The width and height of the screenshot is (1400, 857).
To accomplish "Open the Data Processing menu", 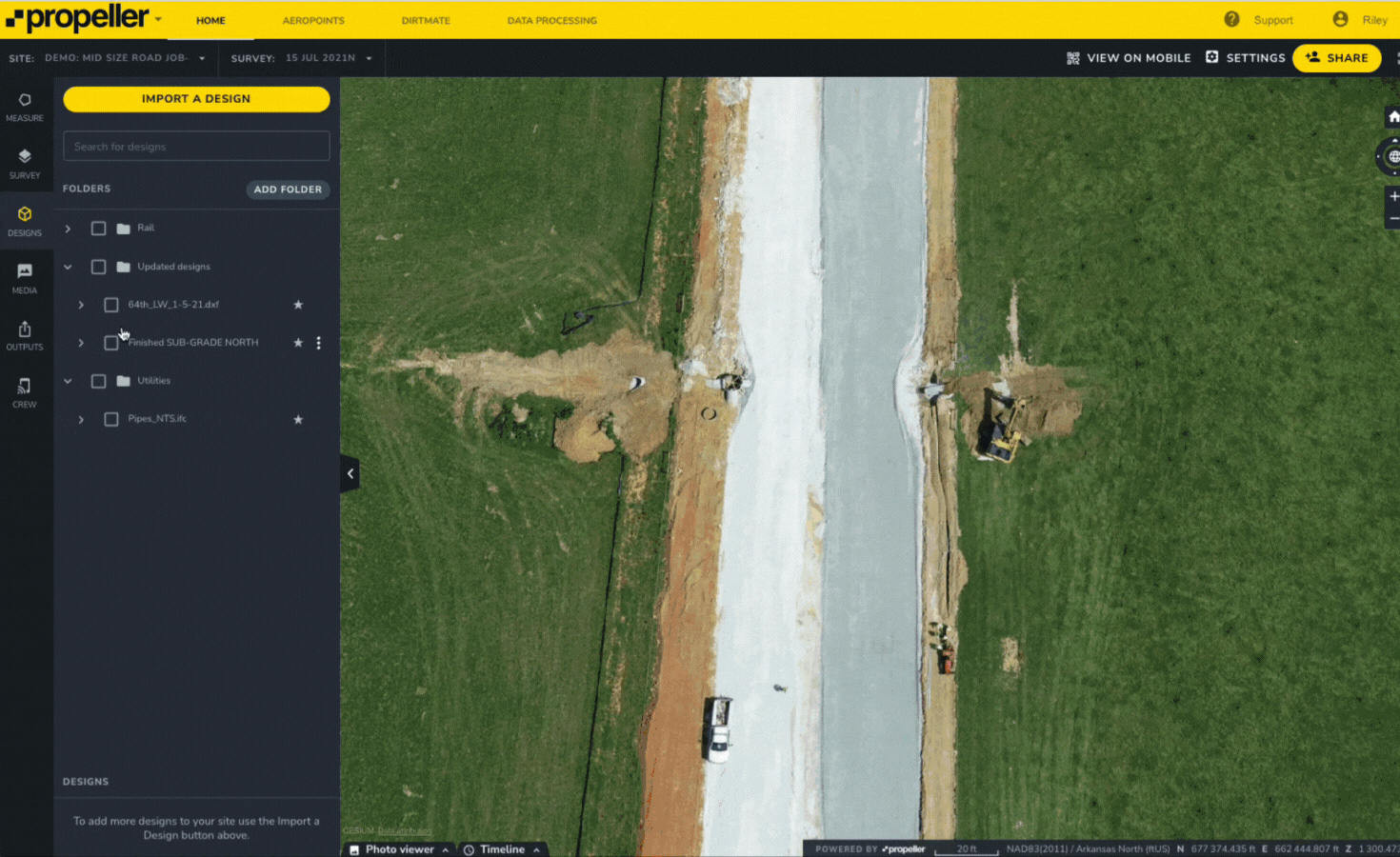I will pyautogui.click(x=551, y=20).
